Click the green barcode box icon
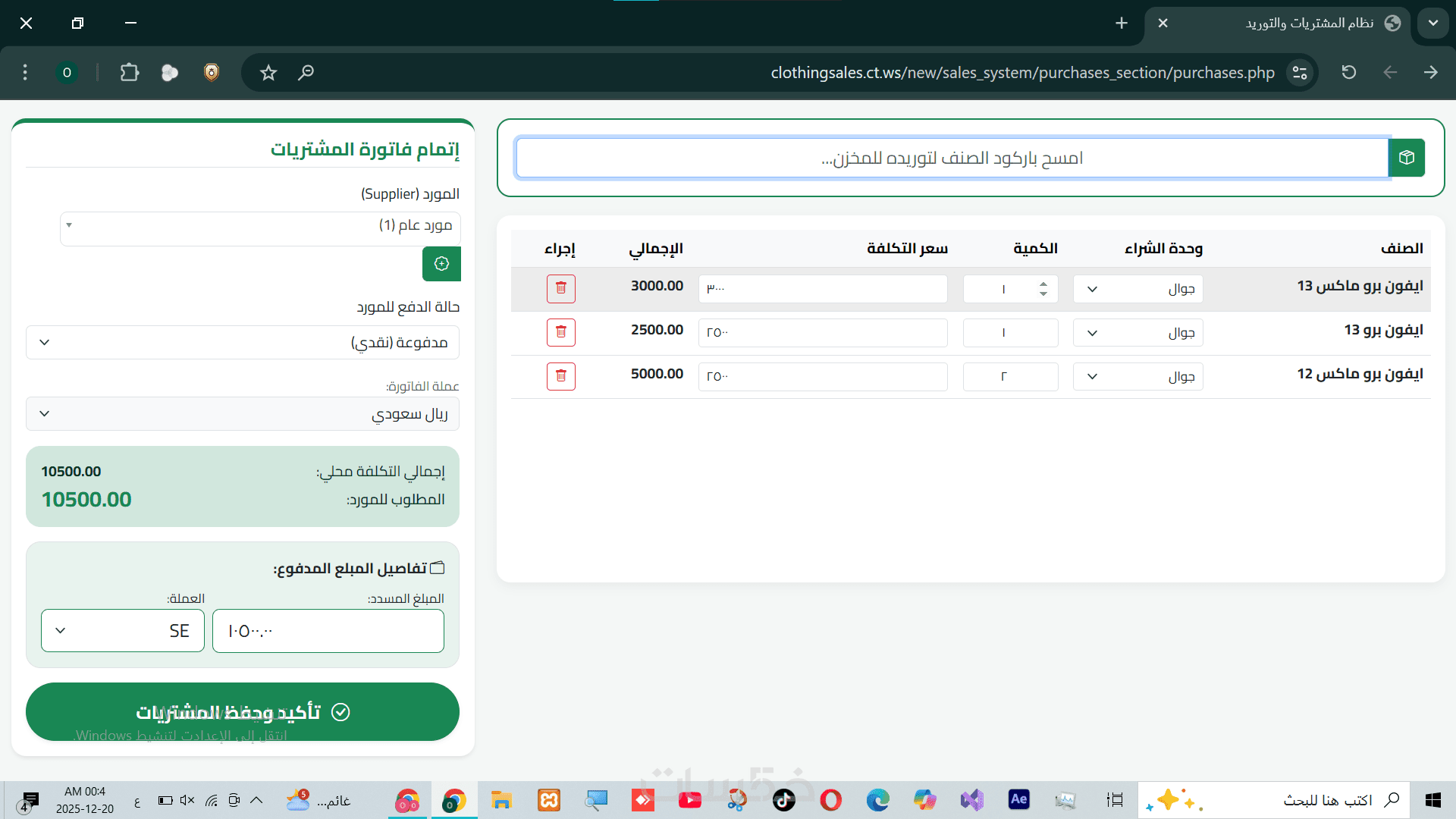The width and height of the screenshot is (1456, 819). [1407, 158]
